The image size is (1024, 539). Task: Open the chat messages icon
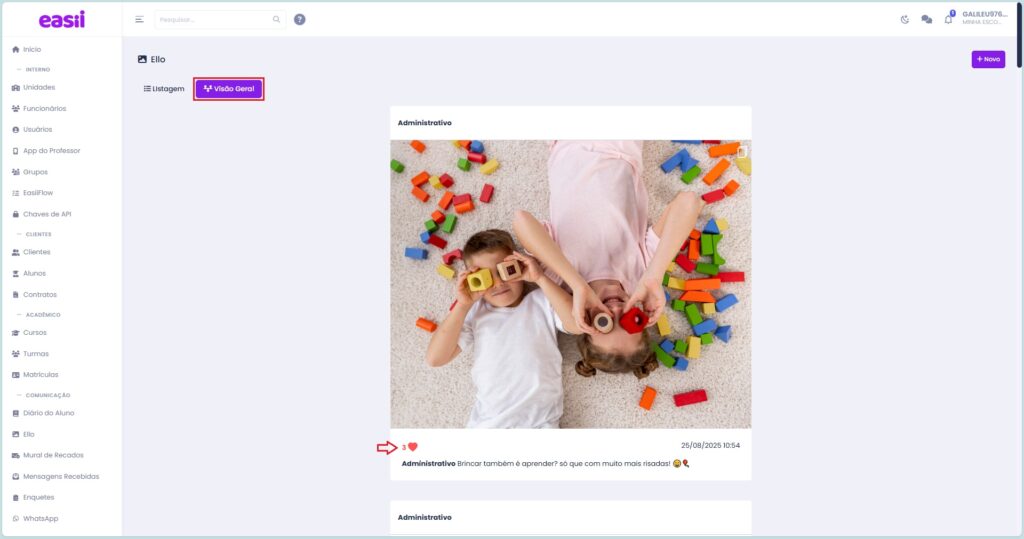coord(926,19)
